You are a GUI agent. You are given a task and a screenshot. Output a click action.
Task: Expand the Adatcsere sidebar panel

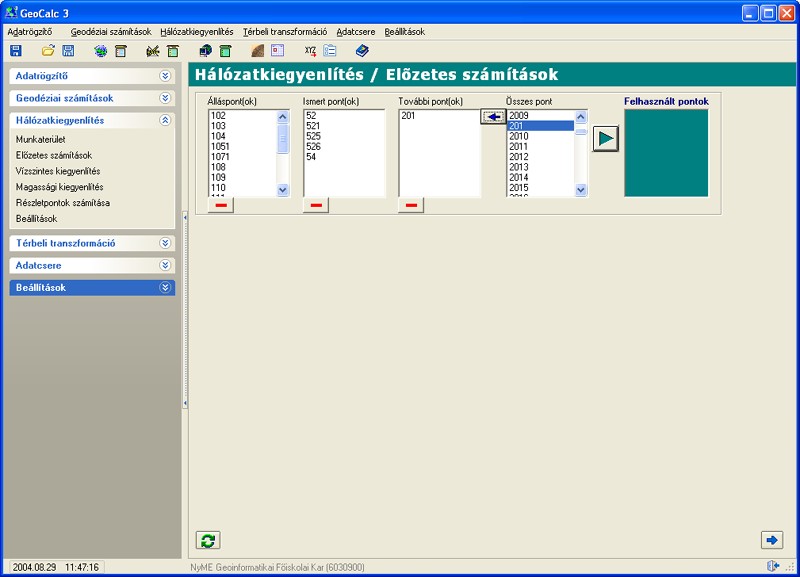[165, 265]
